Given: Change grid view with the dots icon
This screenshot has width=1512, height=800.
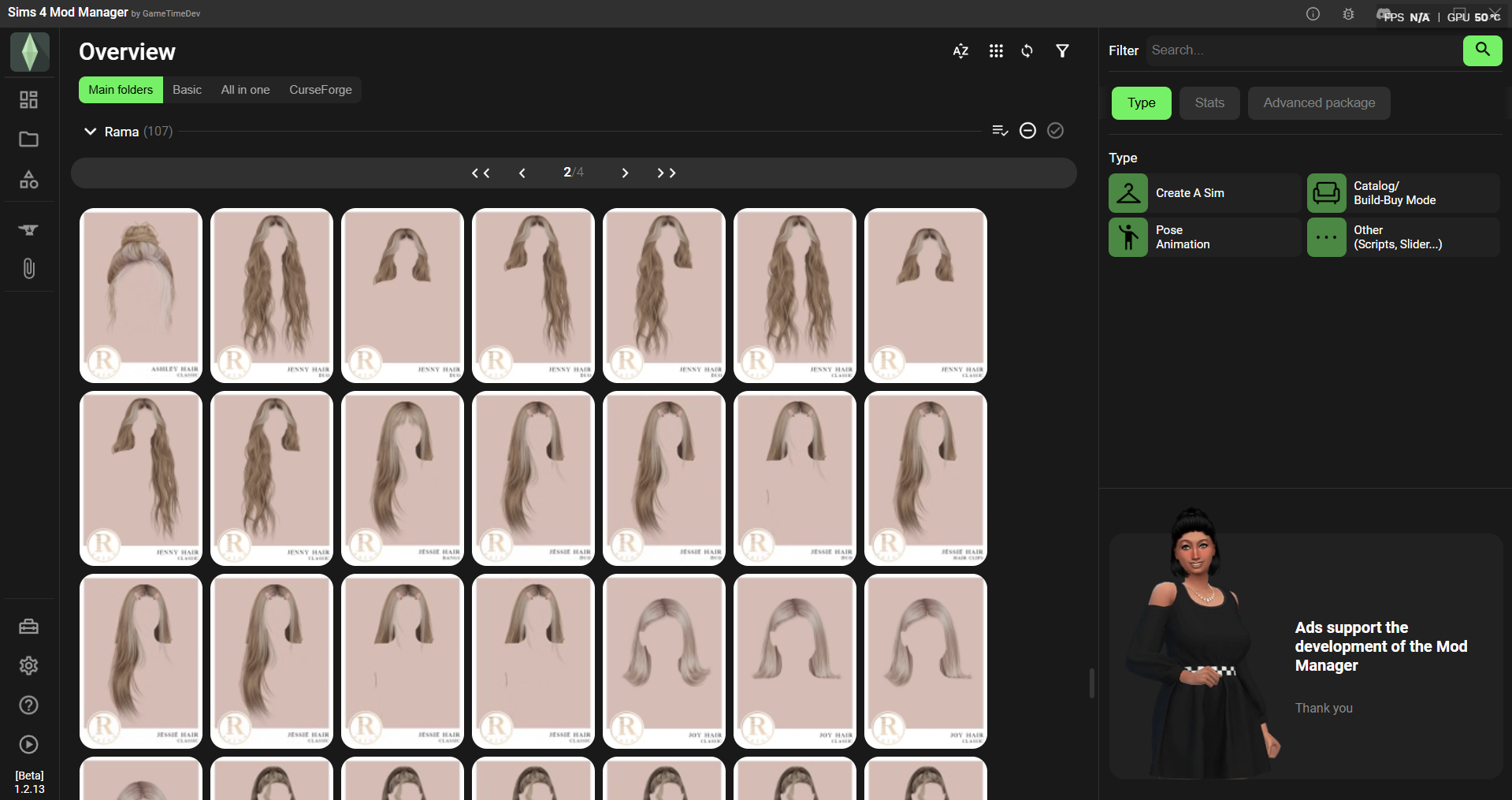Looking at the screenshot, I should coord(996,51).
